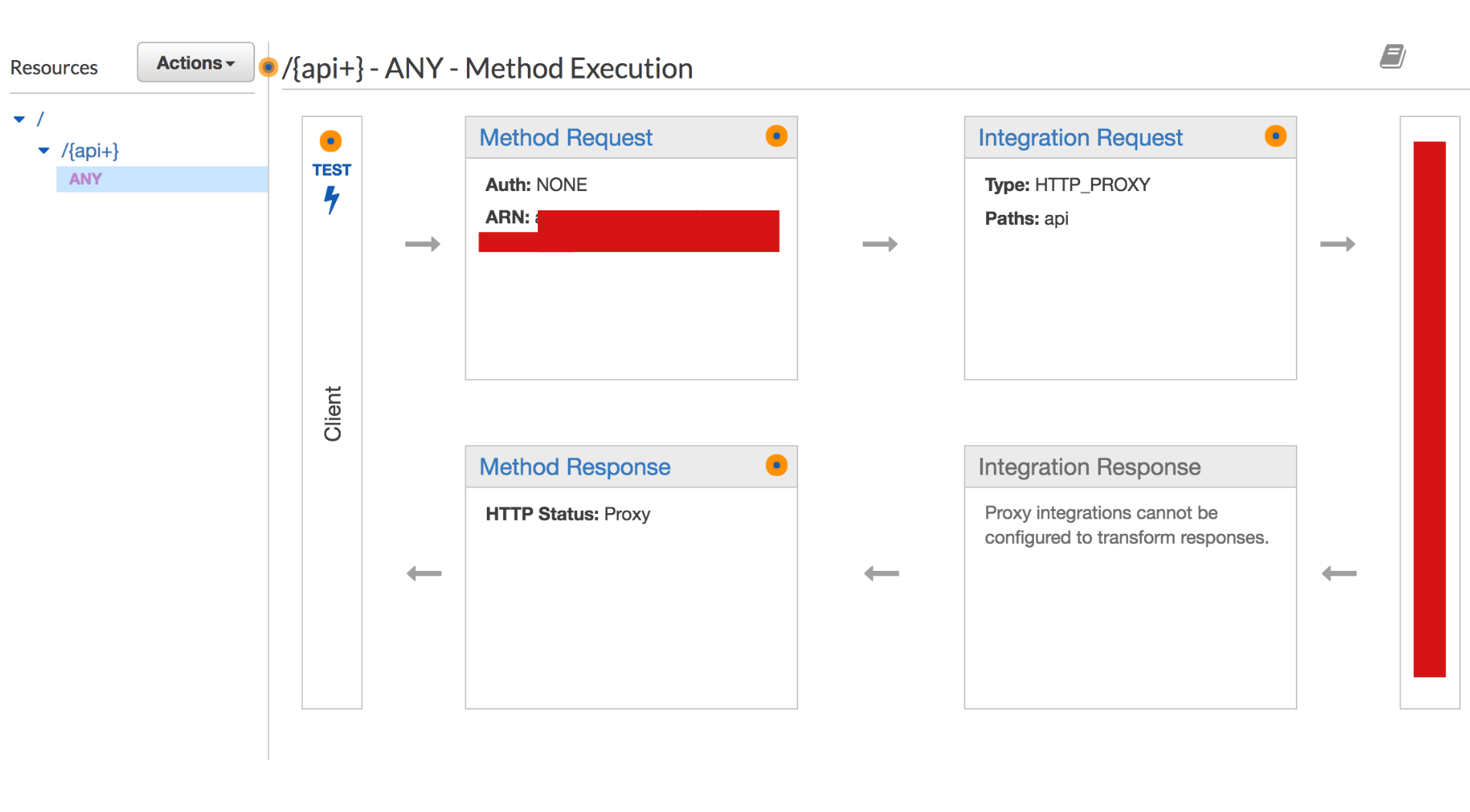Viewport: 1470px width, 812px height.
Task: Click orange dot beside Method Execution title
Action: click(268, 68)
